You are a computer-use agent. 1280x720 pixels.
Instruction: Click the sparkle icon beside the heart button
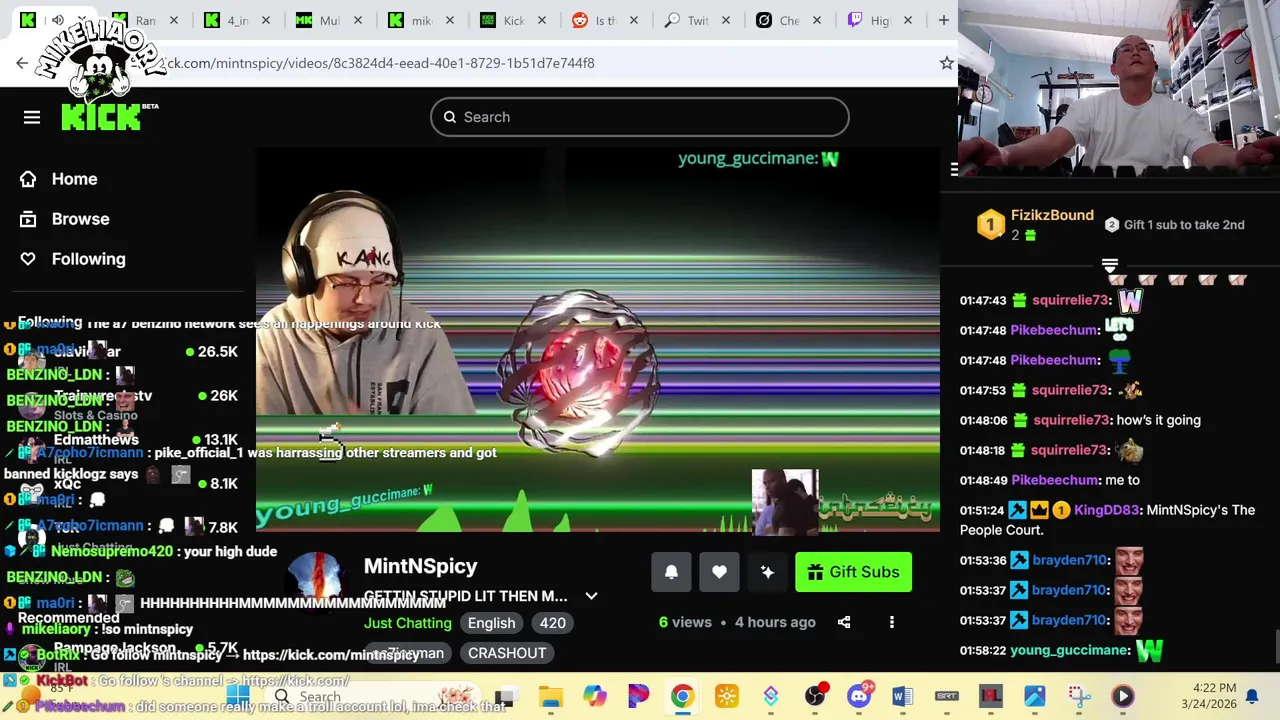(x=767, y=572)
